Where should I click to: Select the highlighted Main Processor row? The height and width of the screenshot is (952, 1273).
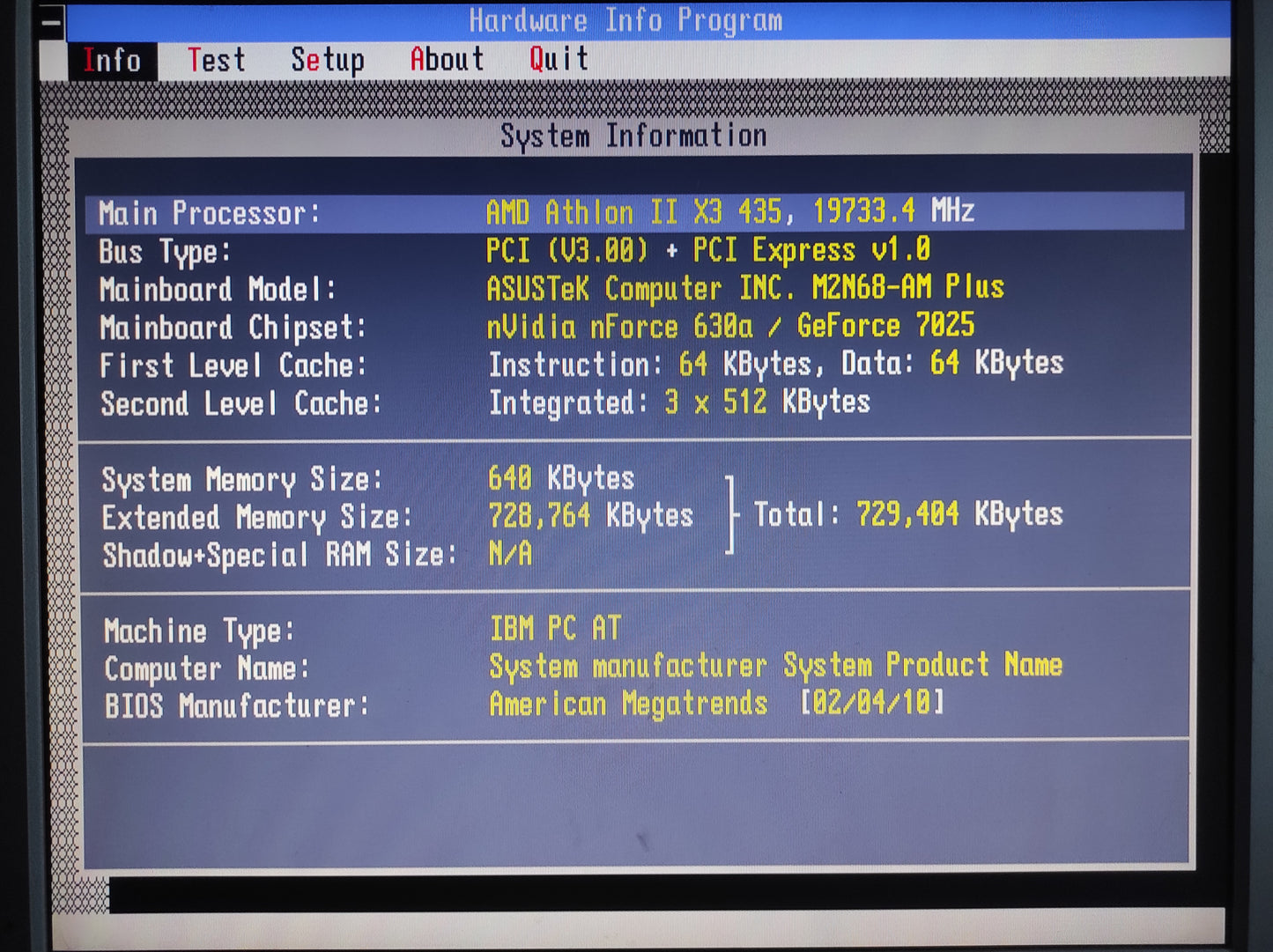pyautogui.click(x=634, y=213)
